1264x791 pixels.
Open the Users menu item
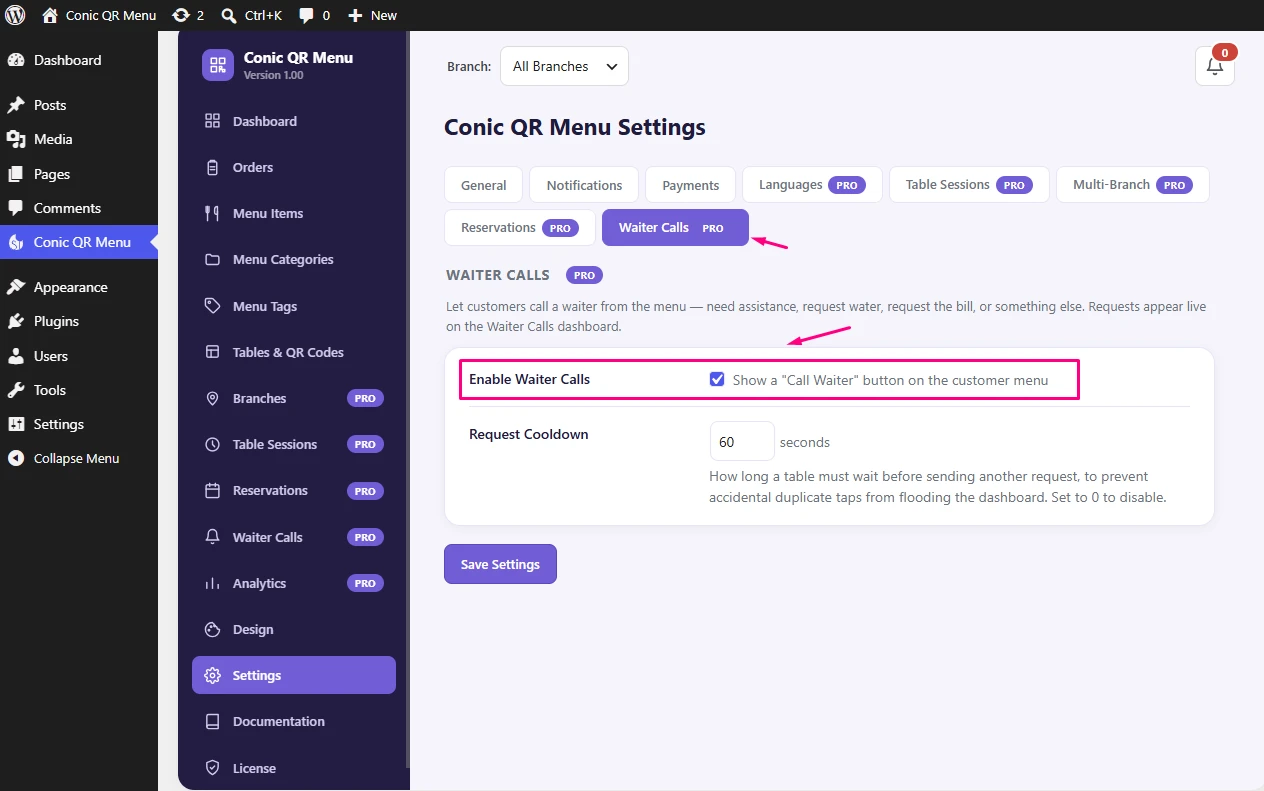(x=79, y=356)
